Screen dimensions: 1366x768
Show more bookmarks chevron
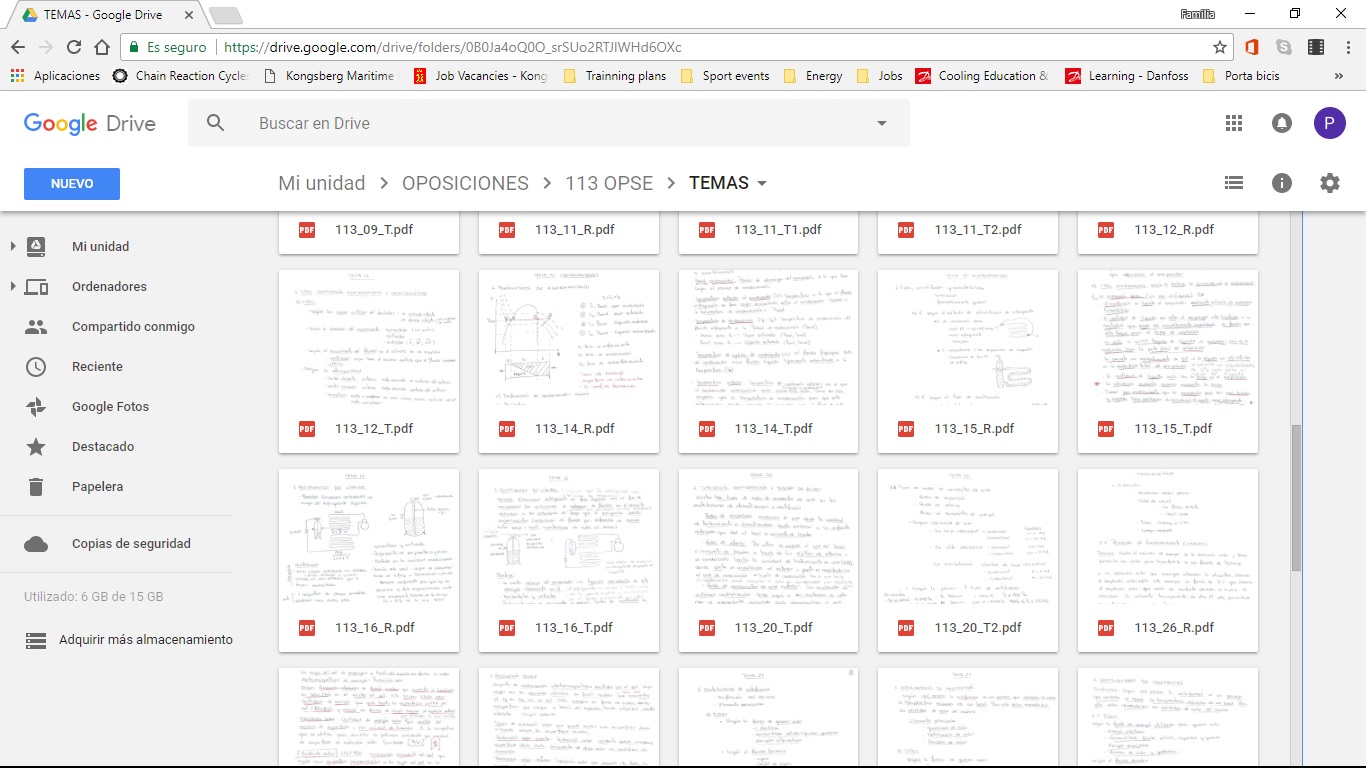click(x=1339, y=76)
